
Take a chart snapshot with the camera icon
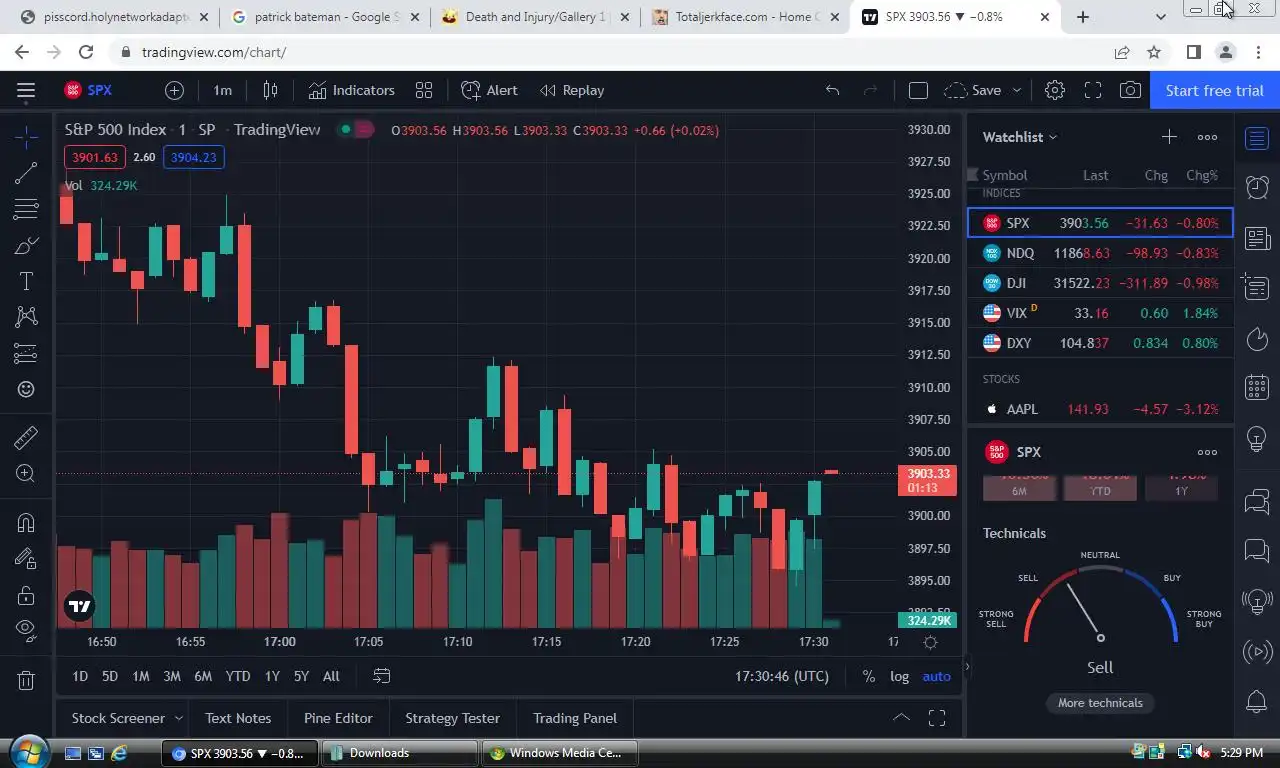coord(1130,90)
